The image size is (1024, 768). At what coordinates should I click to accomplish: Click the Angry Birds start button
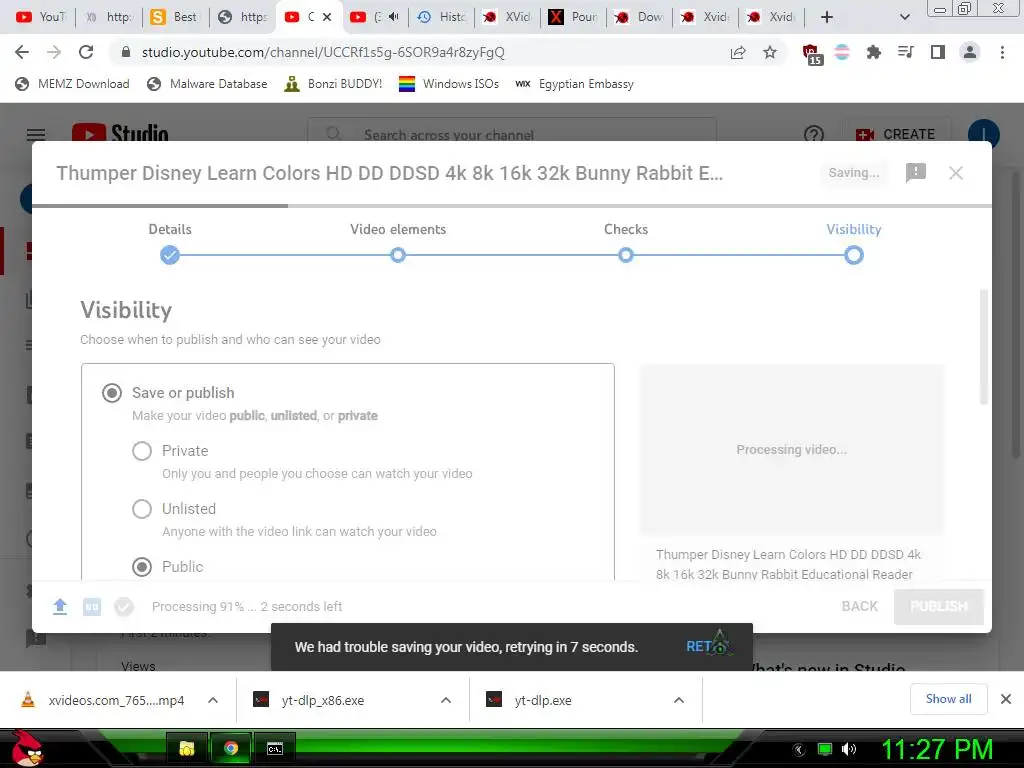(x=27, y=748)
